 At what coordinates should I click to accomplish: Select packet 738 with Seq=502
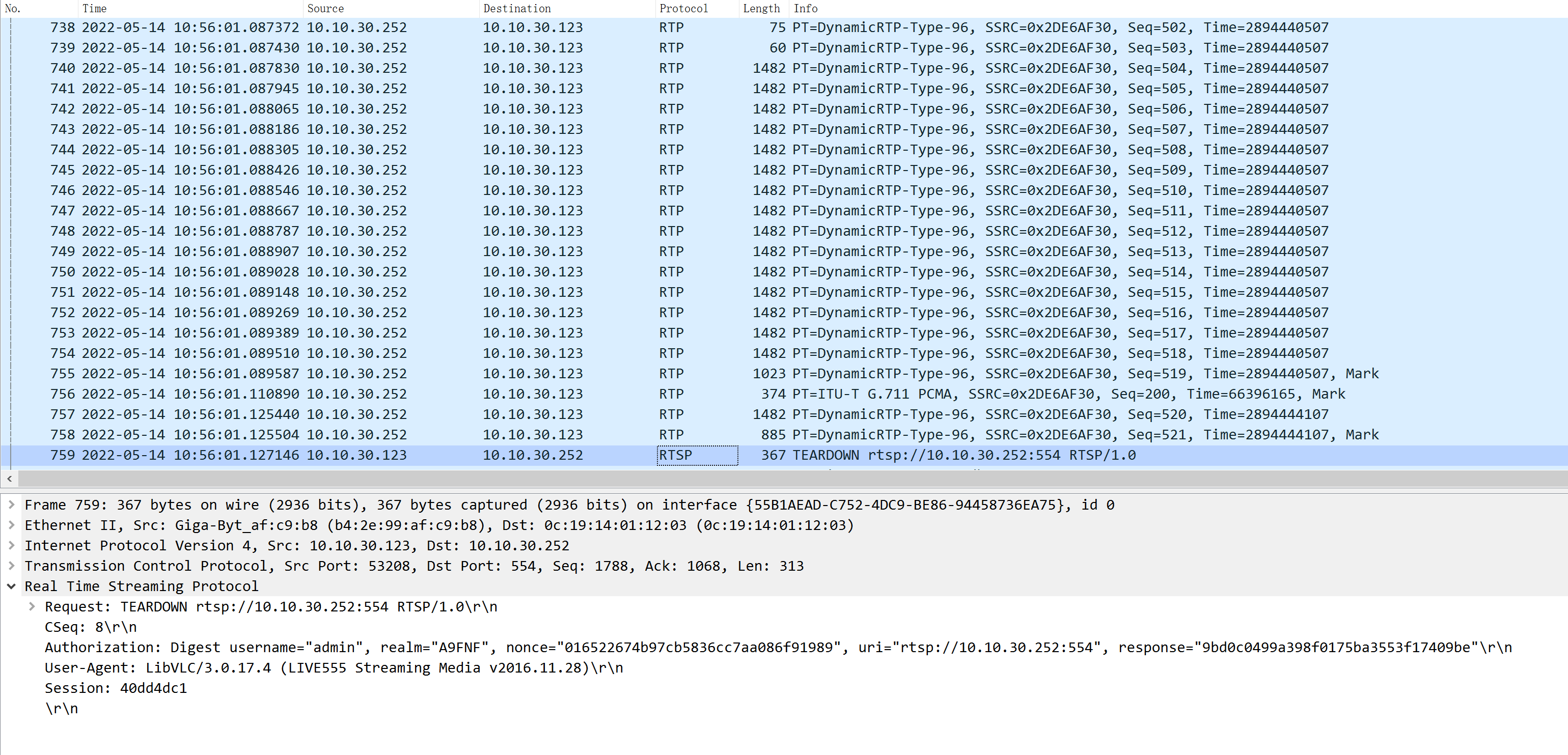pyautogui.click(x=784, y=27)
